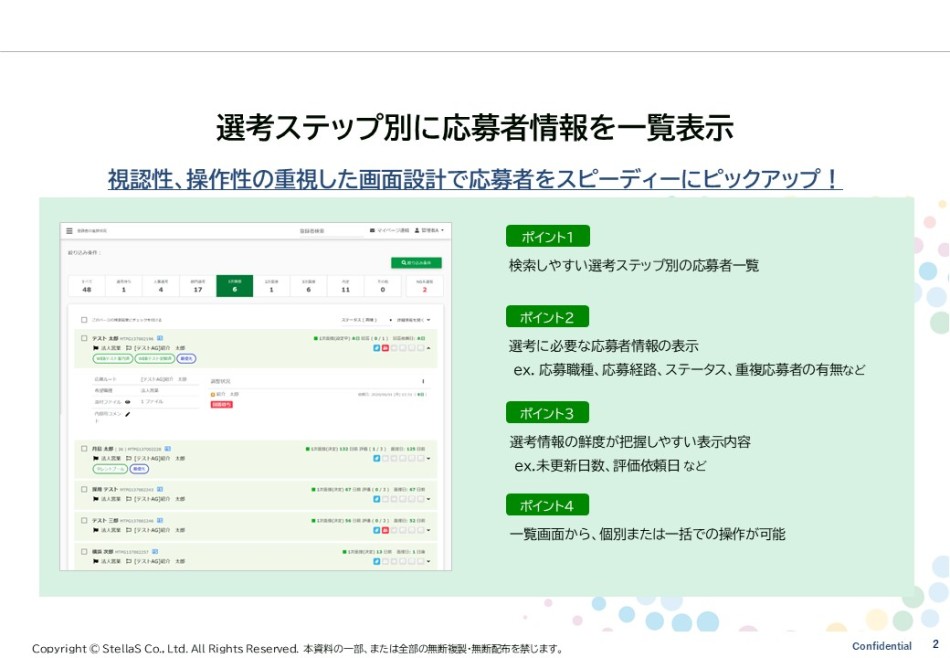Tick the checkbox for テスト 太郎

pos(84,338)
